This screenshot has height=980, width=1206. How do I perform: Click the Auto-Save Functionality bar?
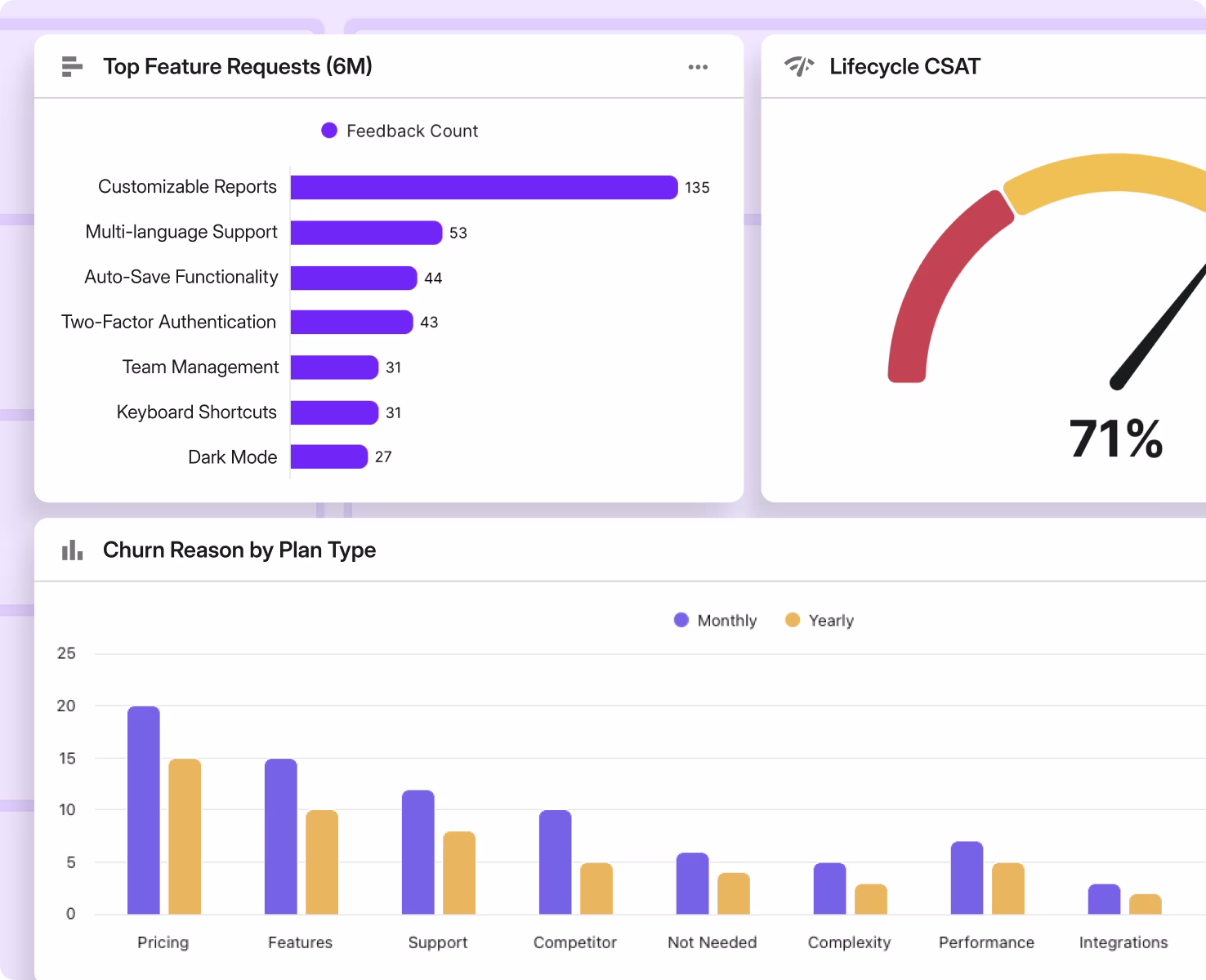354,278
